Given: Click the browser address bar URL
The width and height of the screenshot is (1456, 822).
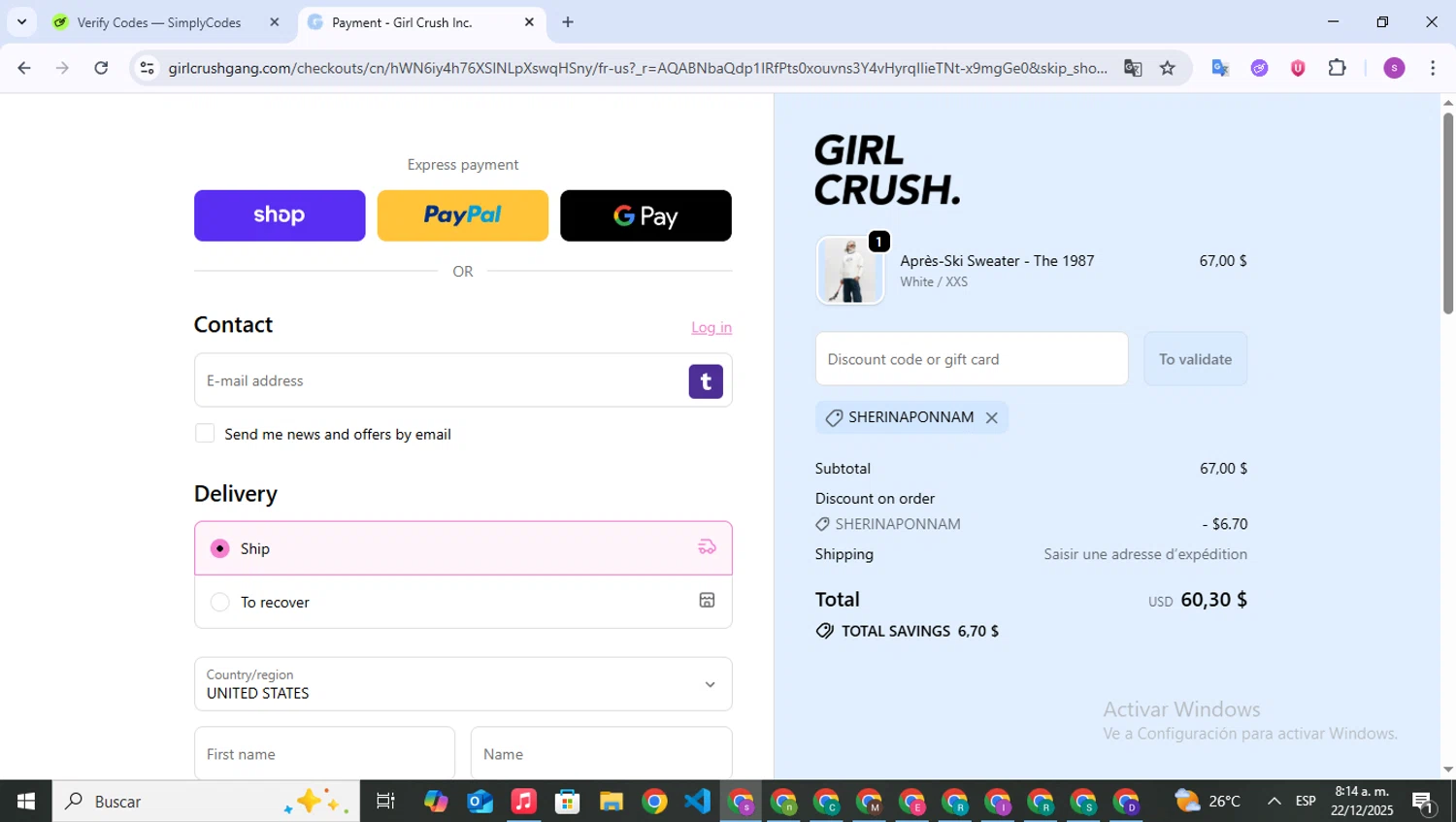Looking at the screenshot, I should 638,68.
